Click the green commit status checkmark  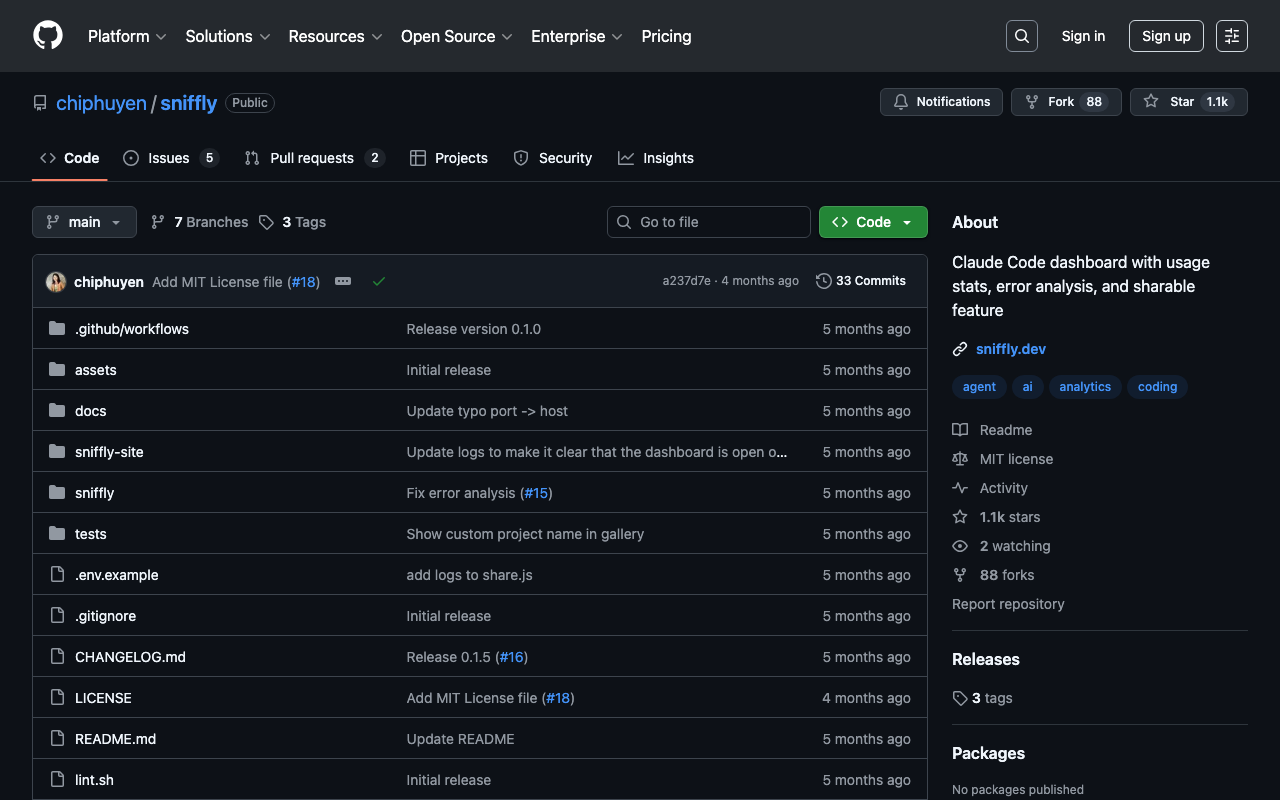[379, 281]
